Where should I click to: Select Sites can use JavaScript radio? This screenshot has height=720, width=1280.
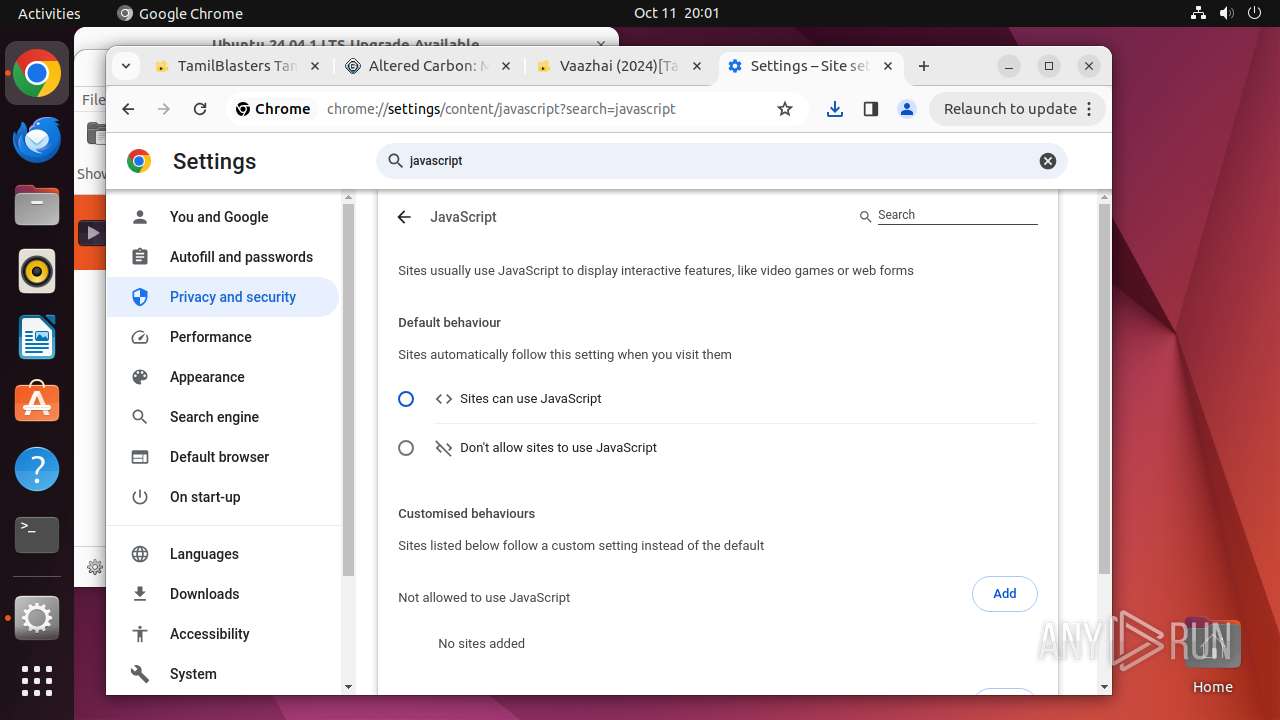point(406,399)
